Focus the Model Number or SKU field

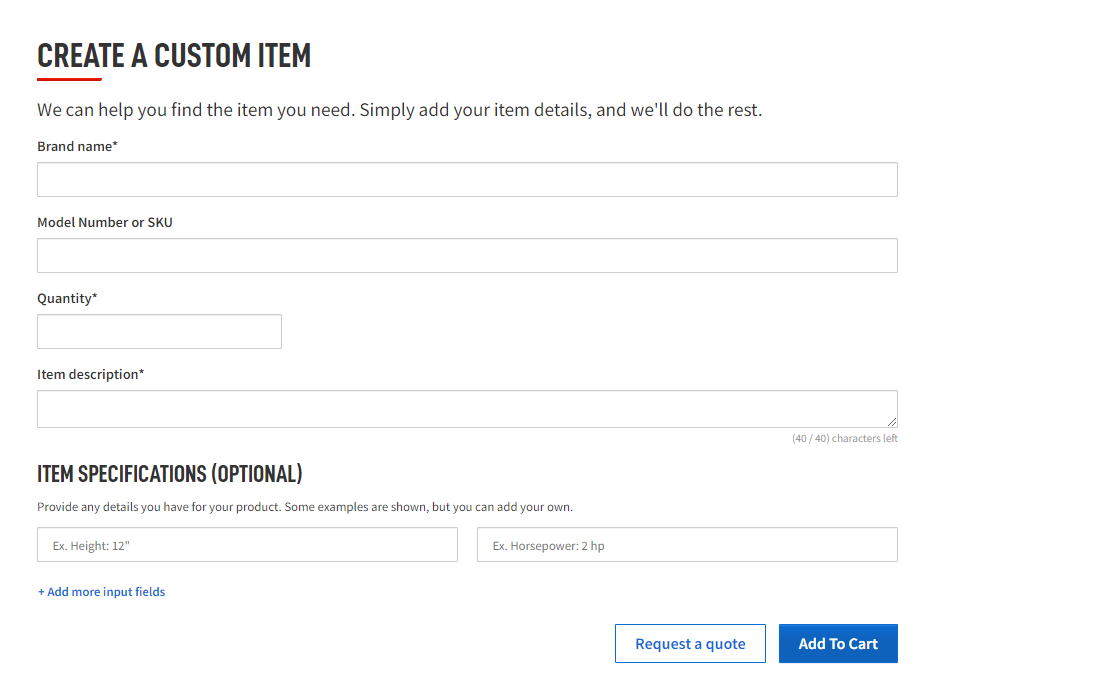pyautogui.click(x=467, y=256)
